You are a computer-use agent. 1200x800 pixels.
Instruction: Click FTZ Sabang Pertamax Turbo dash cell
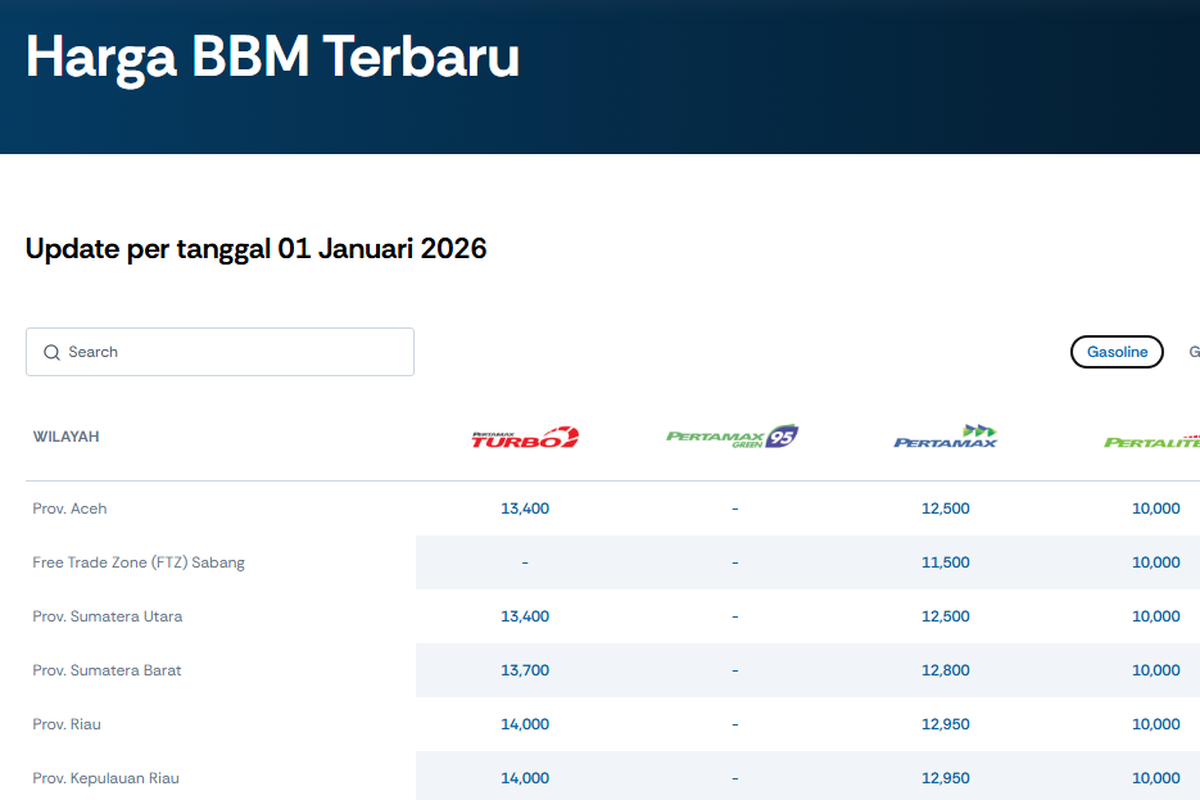point(525,562)
